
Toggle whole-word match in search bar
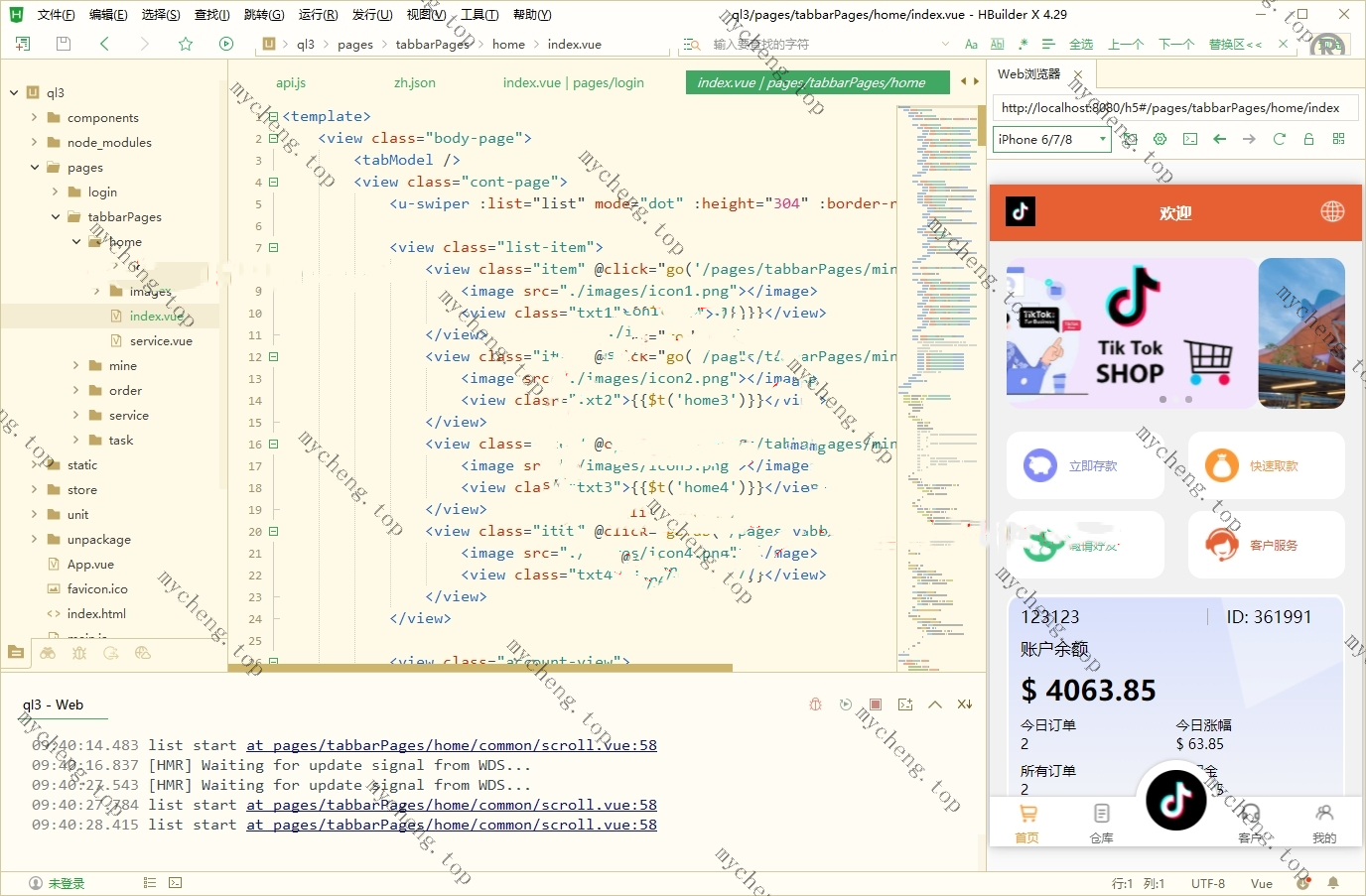(x=997, y=44)
